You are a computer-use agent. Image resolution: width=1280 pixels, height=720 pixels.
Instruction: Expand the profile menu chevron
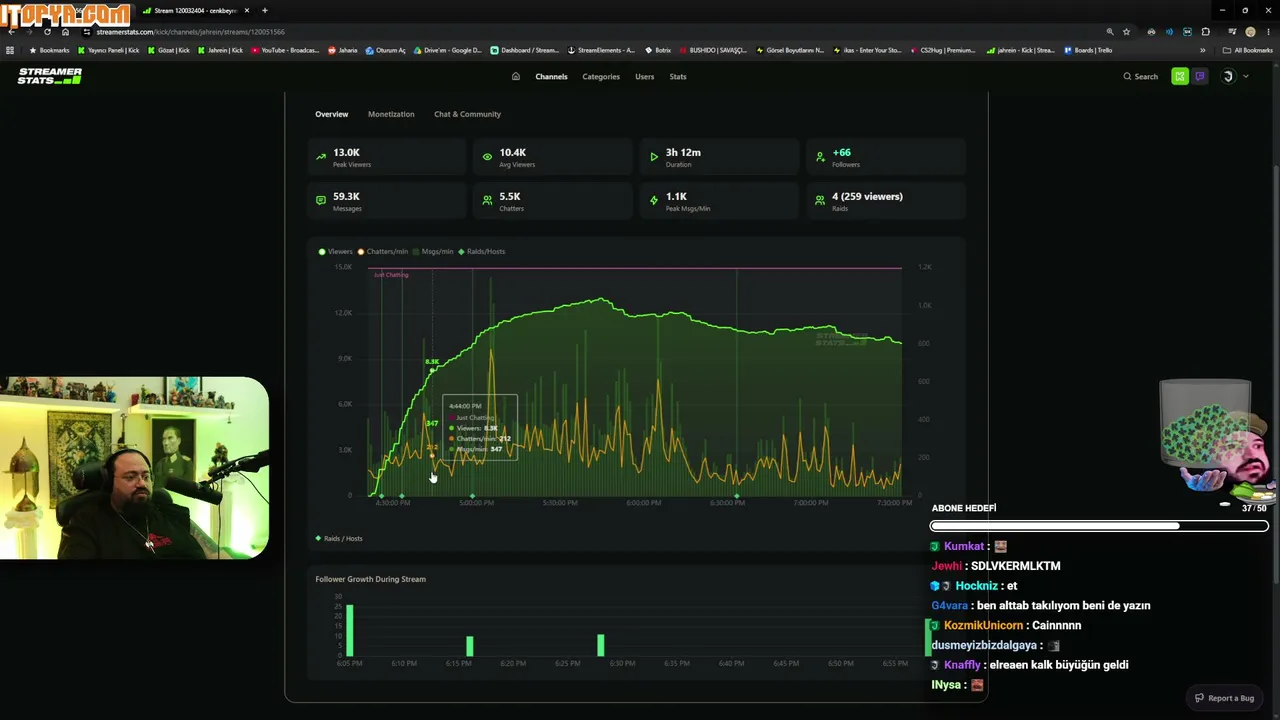click(1245, 76)
